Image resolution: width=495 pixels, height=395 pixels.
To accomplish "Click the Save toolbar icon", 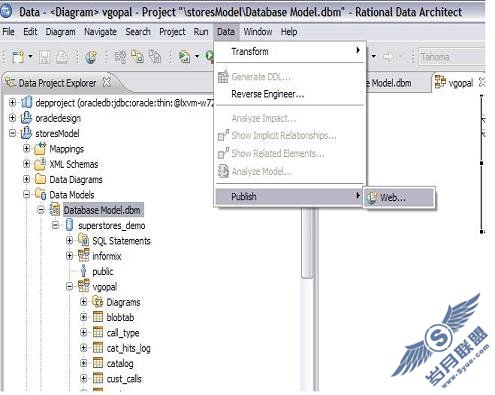I will (x=44, y=57).
